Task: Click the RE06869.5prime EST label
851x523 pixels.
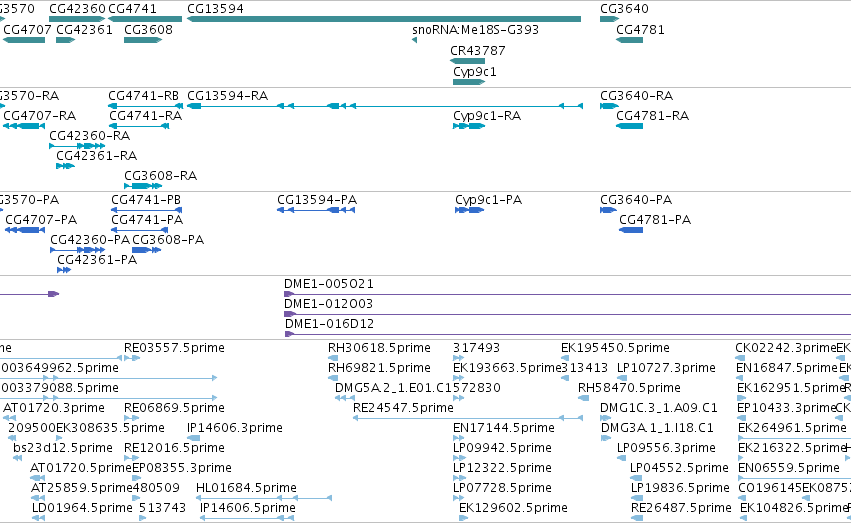Action: point(174,408)
